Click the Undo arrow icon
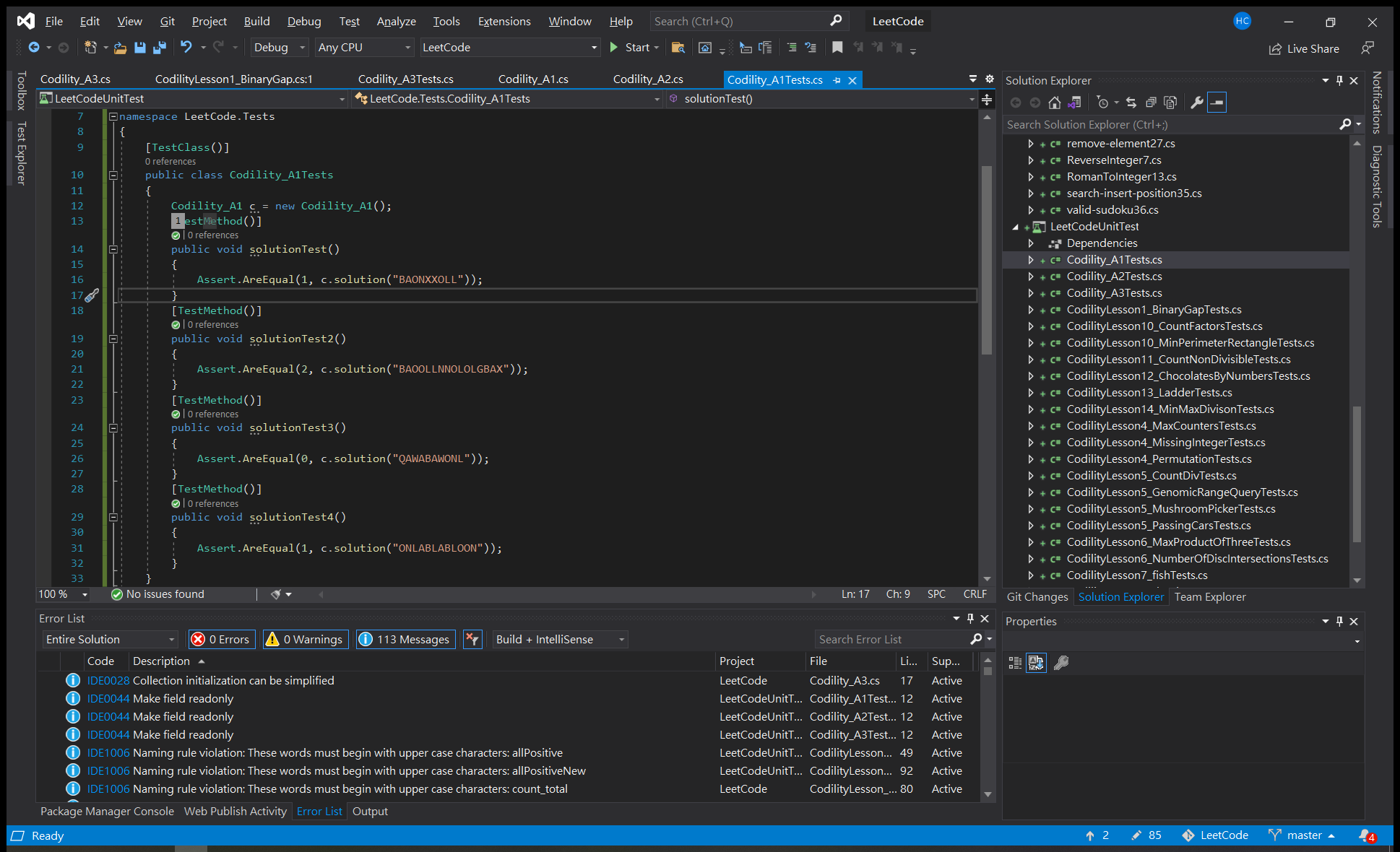Image resolution: width=1400 pixels, height=852 pixels. (186, 48)
